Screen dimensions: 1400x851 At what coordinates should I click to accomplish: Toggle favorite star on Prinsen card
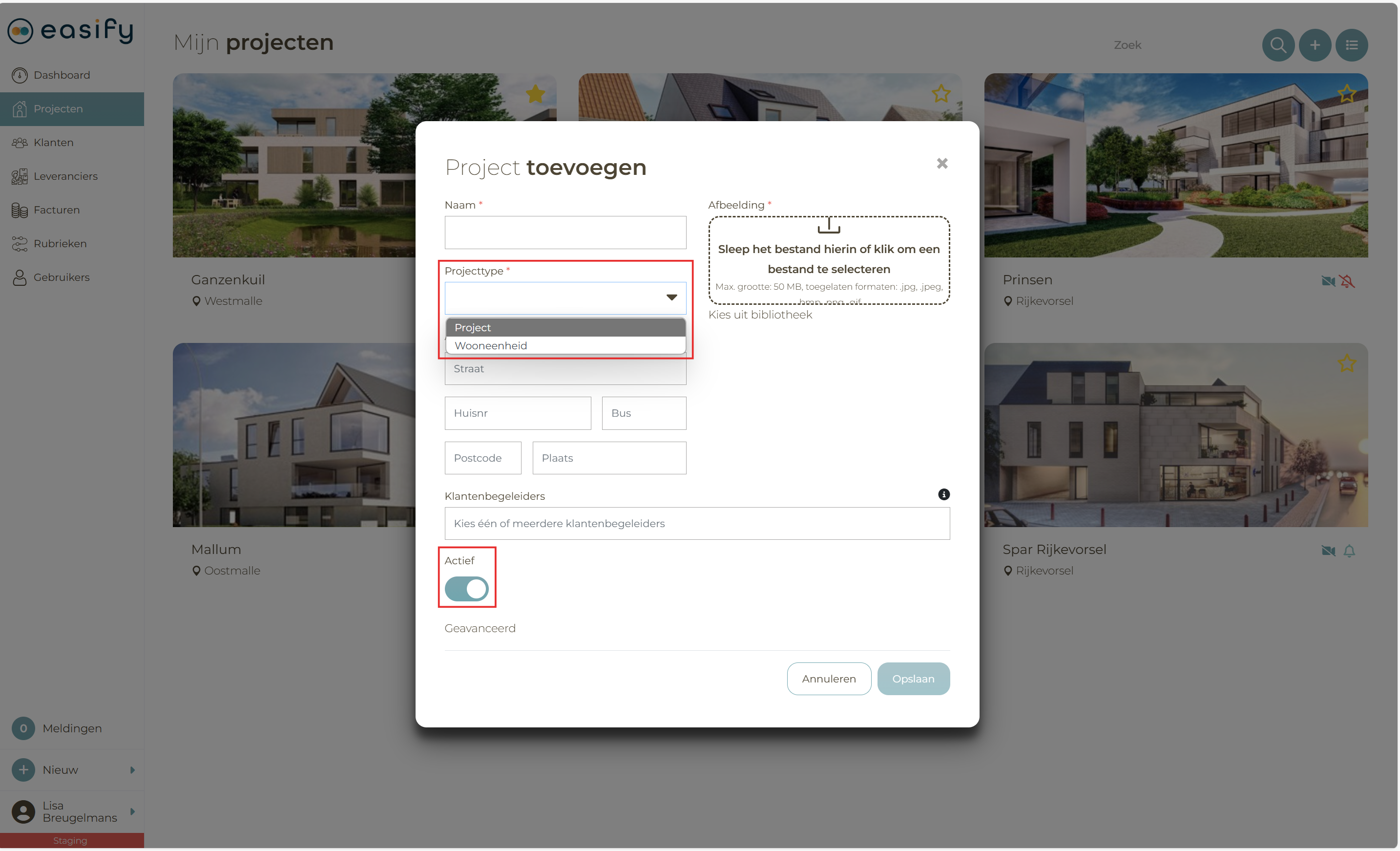(1347, 94)
